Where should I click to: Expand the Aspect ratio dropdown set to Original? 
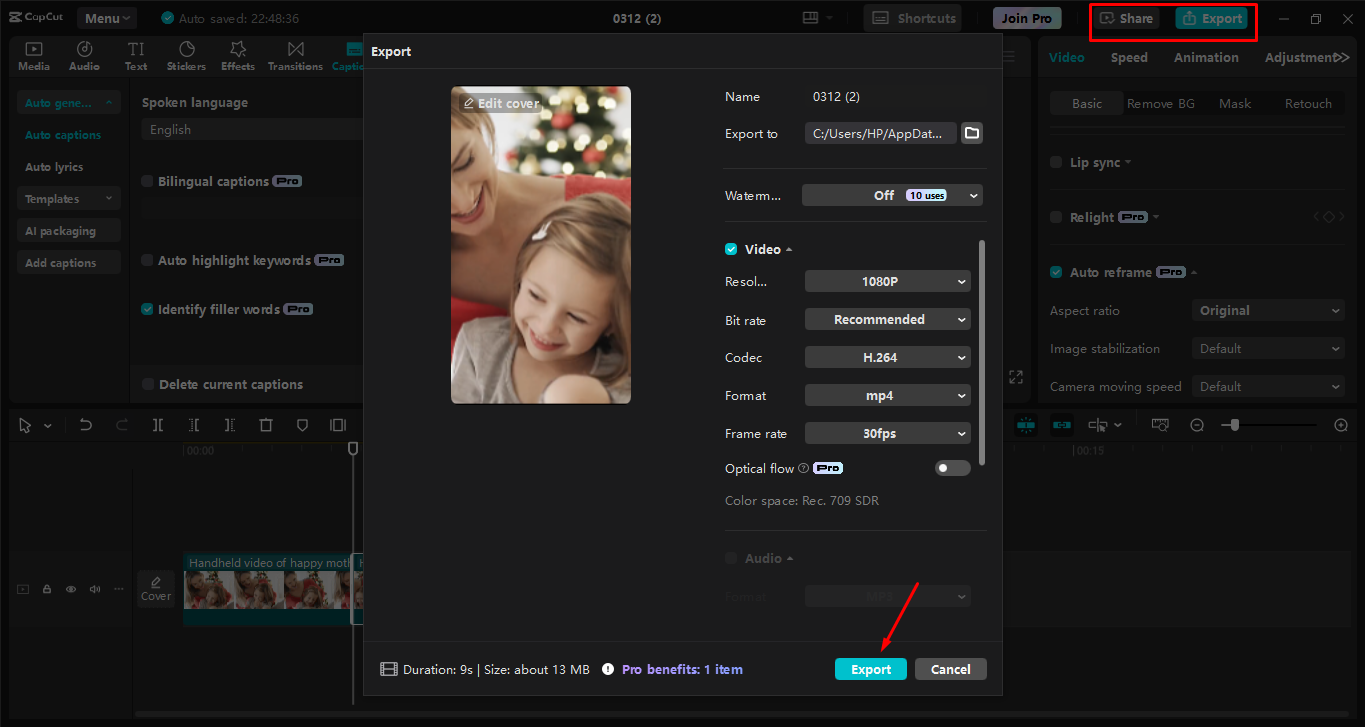click(1267, 310)
